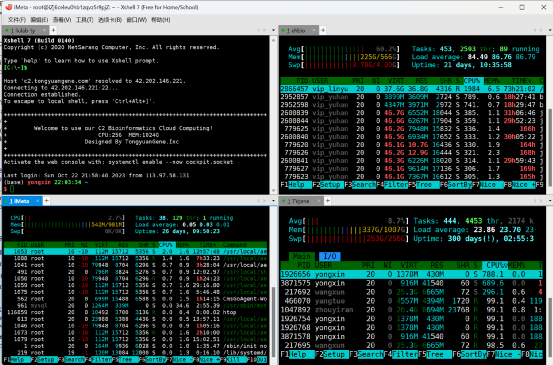Toggle F5 Tree view in ehbio htop
Screen dimensions: 553x365
pyautogui.click(x=424, y=185)
